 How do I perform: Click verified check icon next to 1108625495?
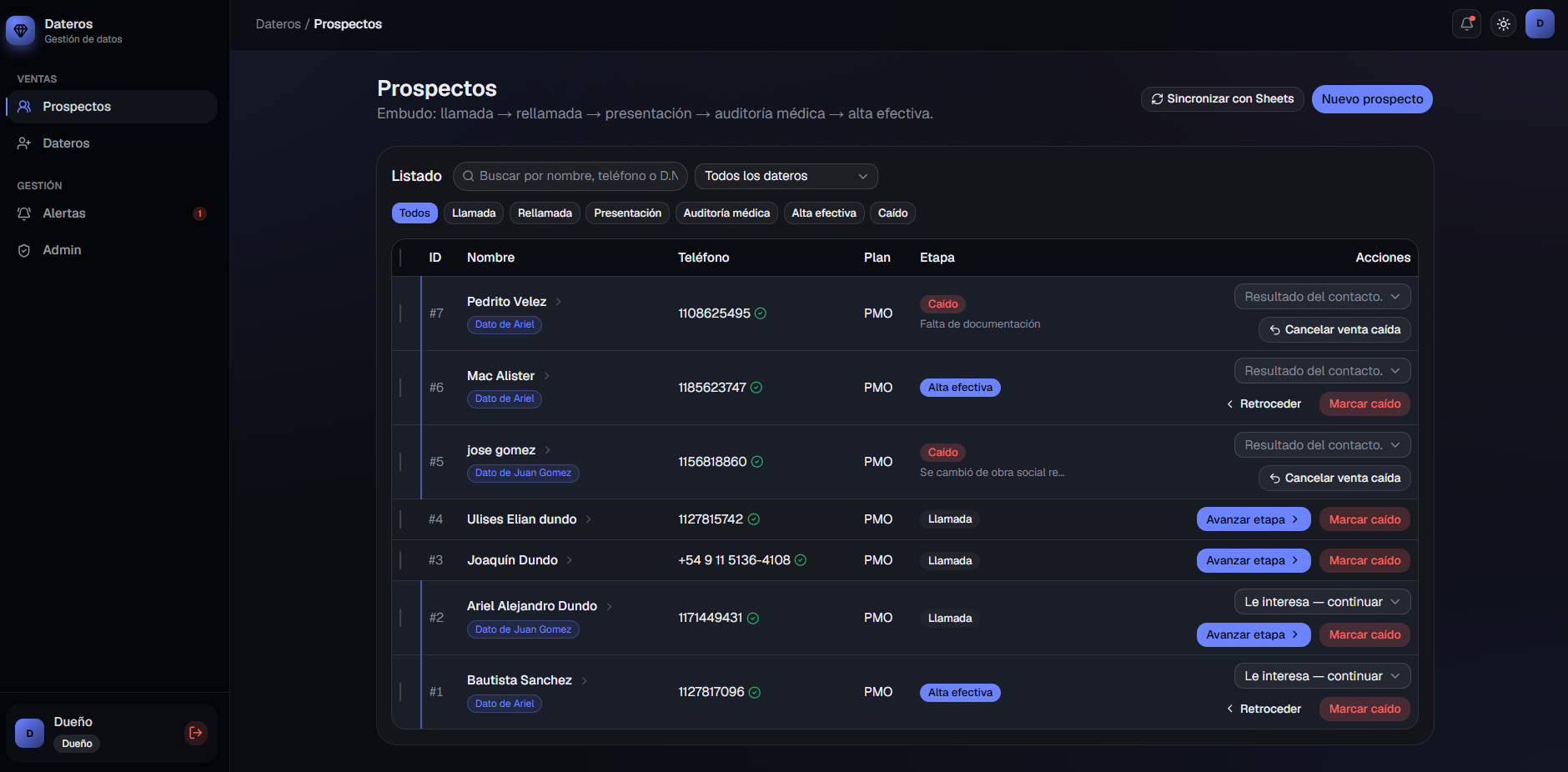click(761, 313)
